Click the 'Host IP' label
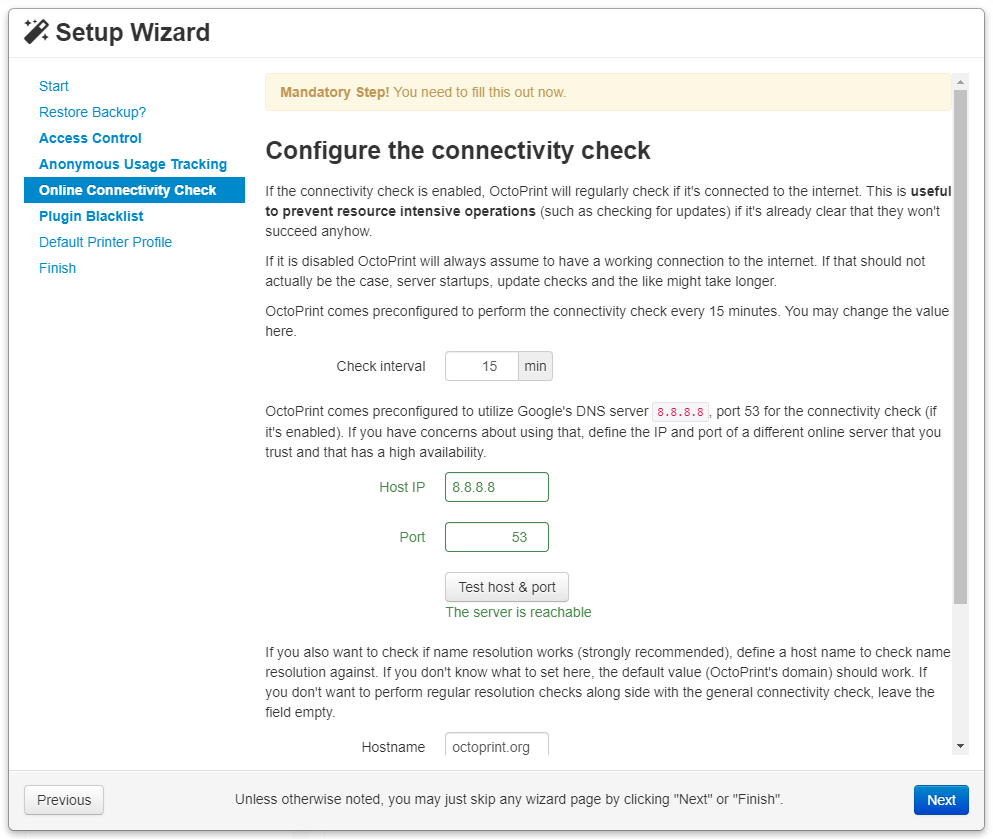993x839 pixels. [x=402, y=487]
